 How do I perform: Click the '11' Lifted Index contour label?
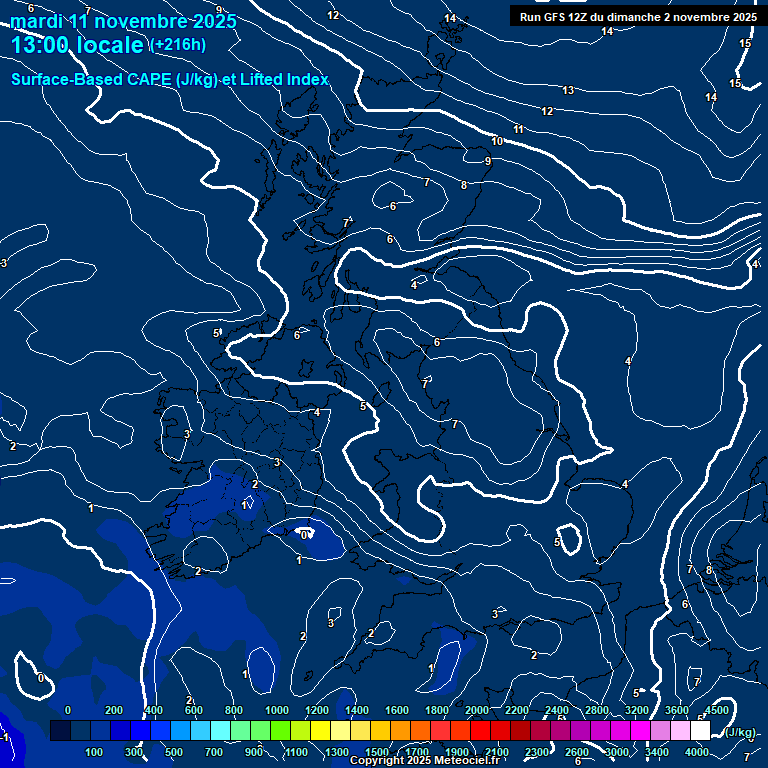[x=518, y=129]
